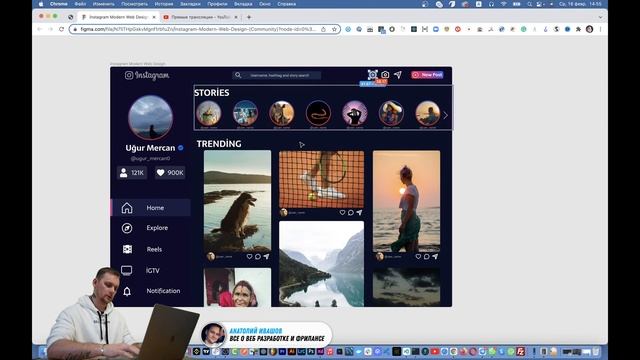Click the comment icon under the tennis photo
This screenshot has height=360, width=640.
click(x=351, y=213)
